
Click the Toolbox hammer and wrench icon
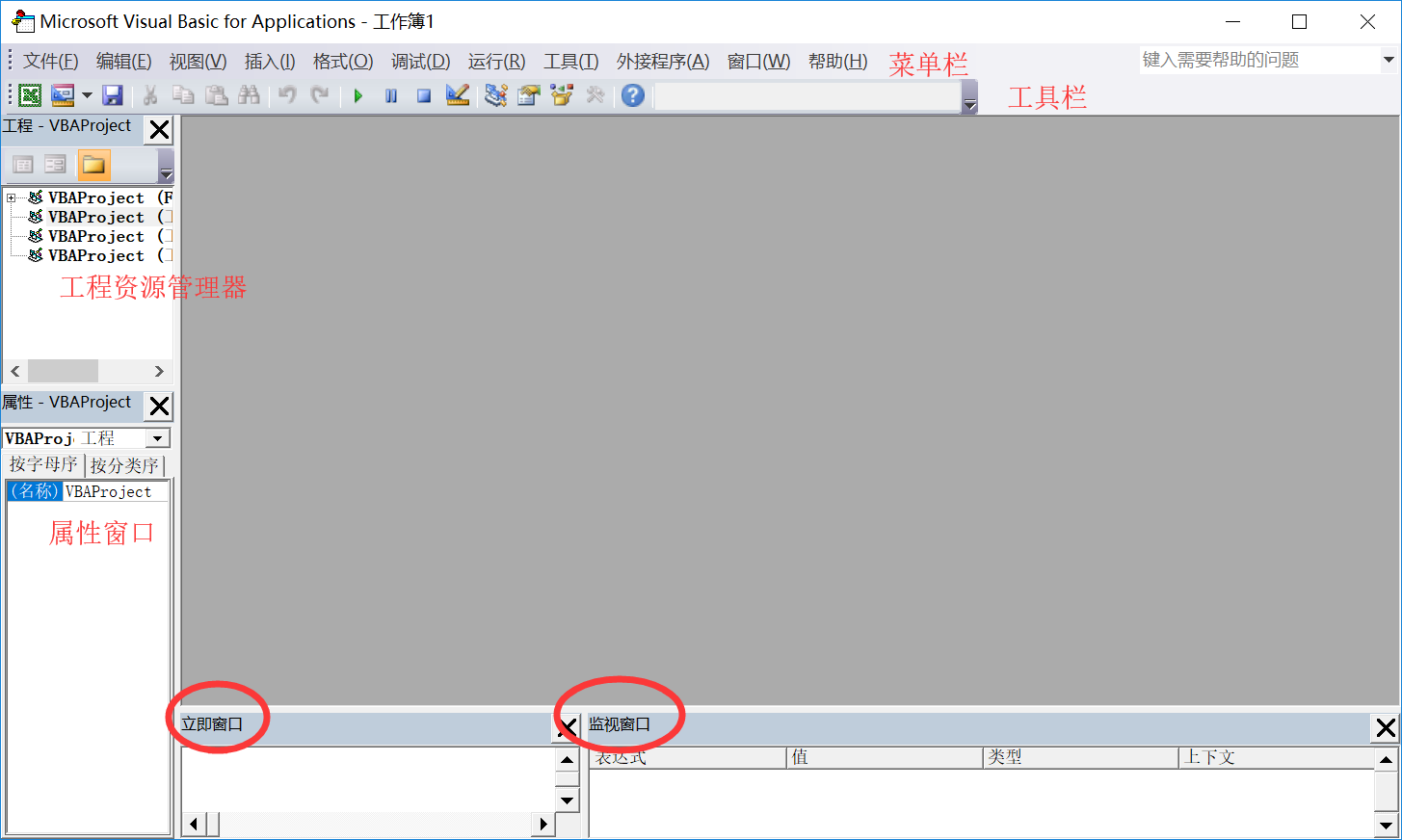(x=595, y=95)
